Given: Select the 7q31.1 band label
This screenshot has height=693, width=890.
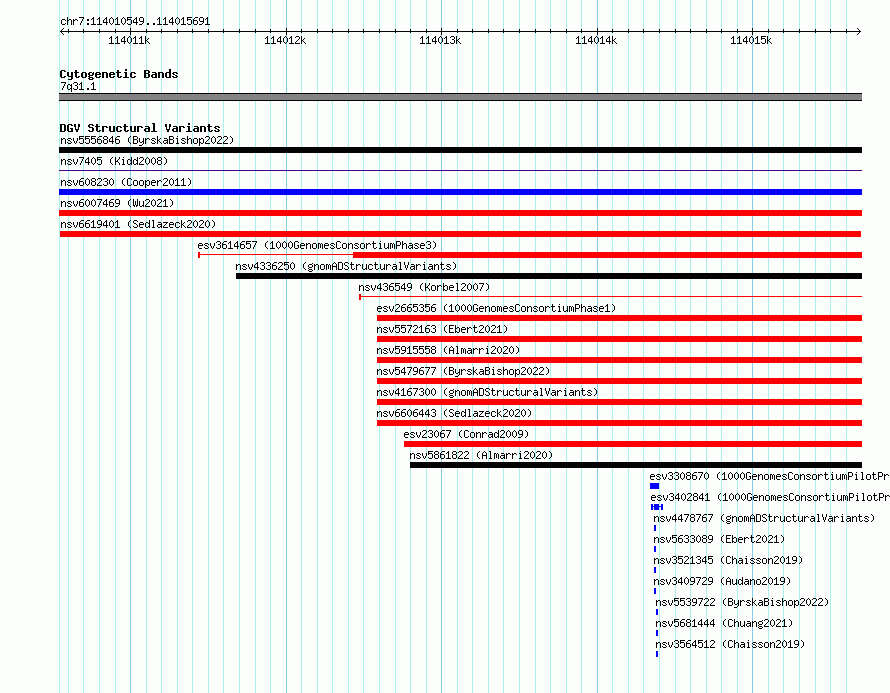Looking at the screenshot, I should pyautogui.click(x=78, y=87).
